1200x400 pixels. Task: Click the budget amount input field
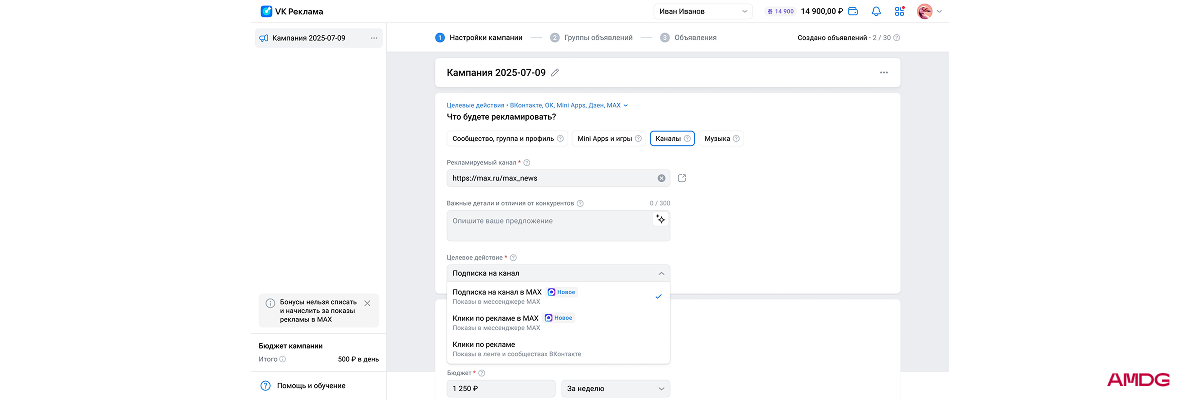pyautogui.click(x=501, y=389)
